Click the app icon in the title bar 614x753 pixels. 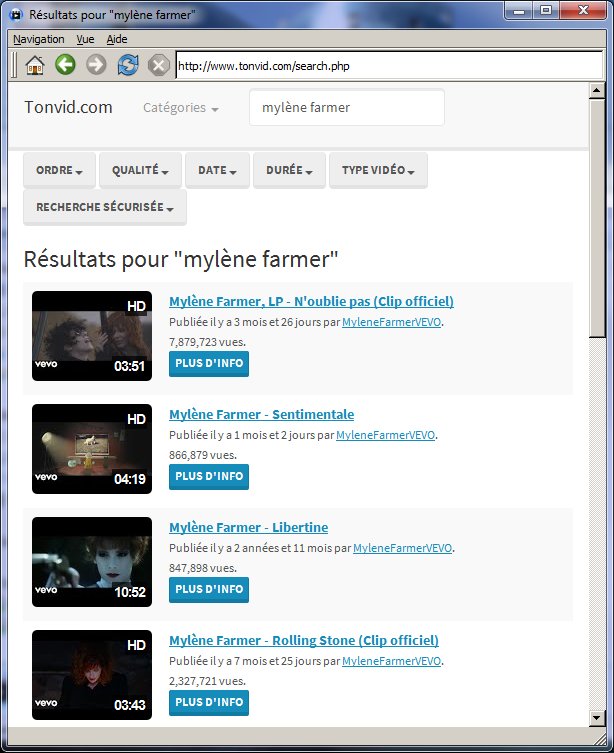pyautogui.click(x=16, y=14)
